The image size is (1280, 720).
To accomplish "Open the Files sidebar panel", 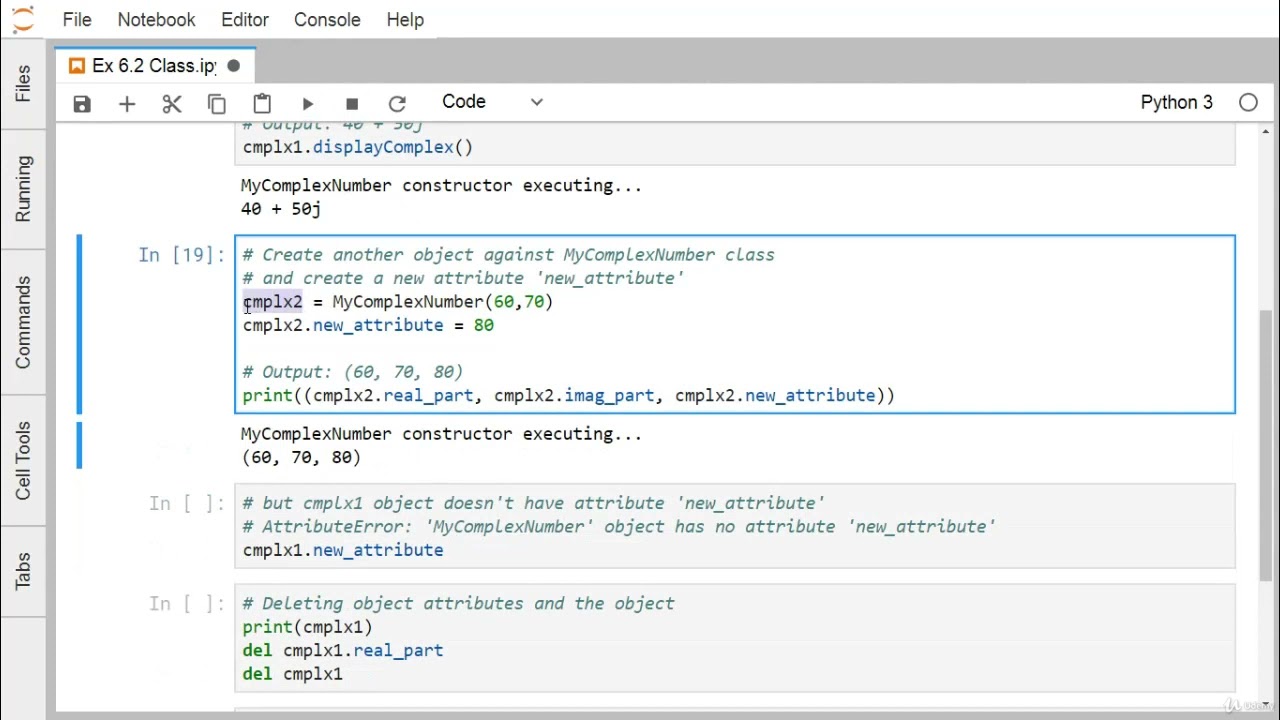I will tap(23, 83).
